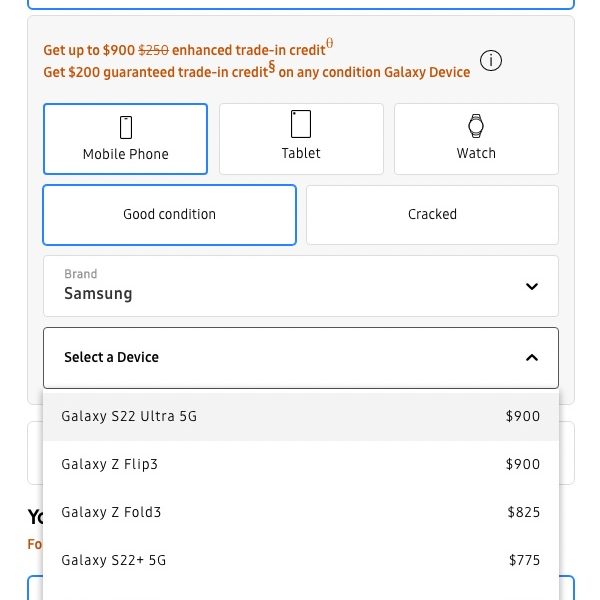The width and height of the screenshot is (600, 600).
Task: Choose Tablet as trade-in device type
Action: (301, 139)
